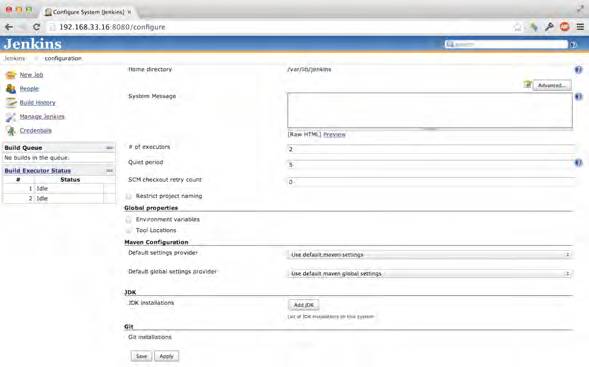The height and width of the screenshot is (367, 589).
Task: Click the New Job sidebar icon
Action: pos(11,75)
